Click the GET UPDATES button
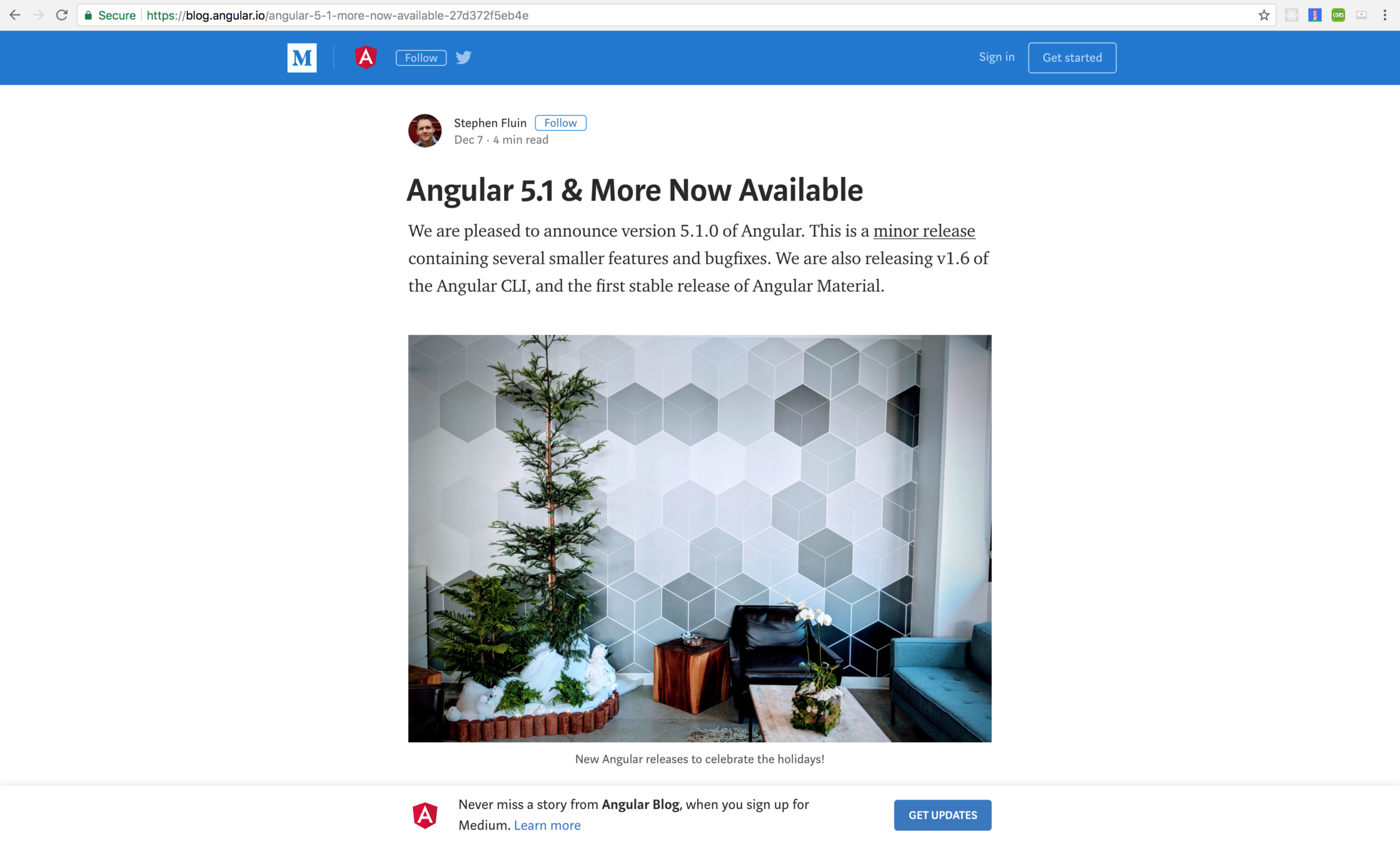The height and width of the screenshot is (844, 1400). tap(942, 815)
